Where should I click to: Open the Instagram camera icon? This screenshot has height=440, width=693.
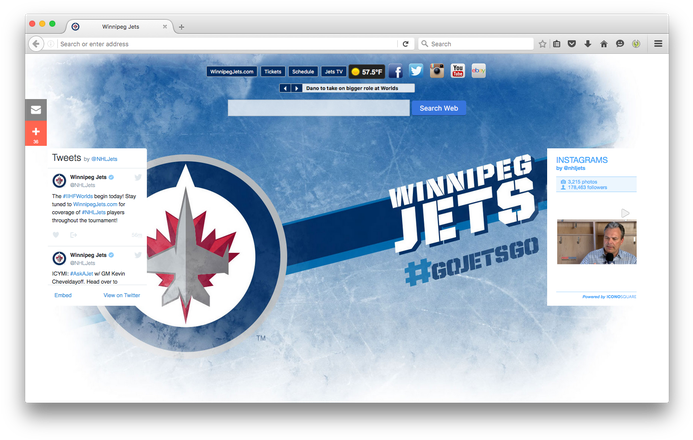click(437, 71)
